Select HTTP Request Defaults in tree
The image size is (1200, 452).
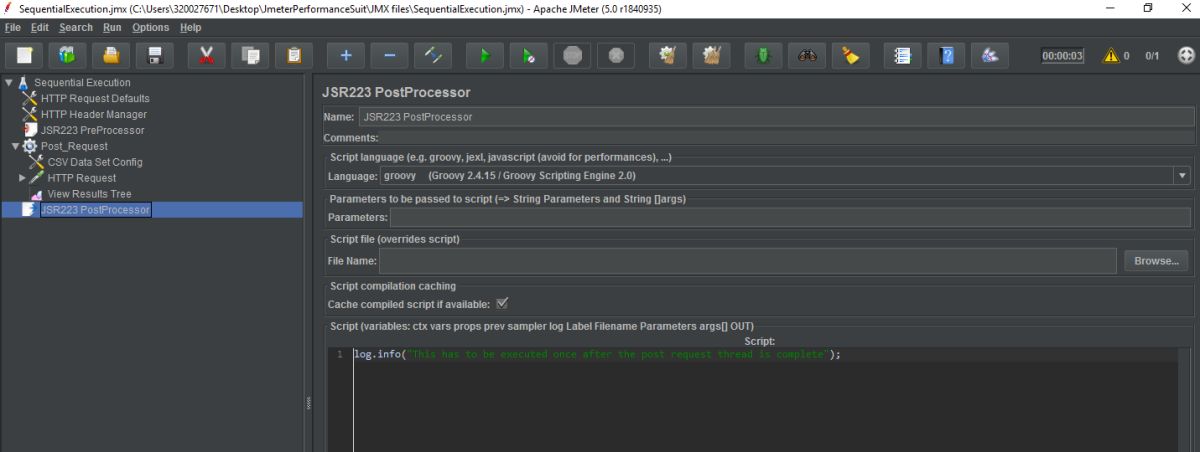click(x=95, y=98)
